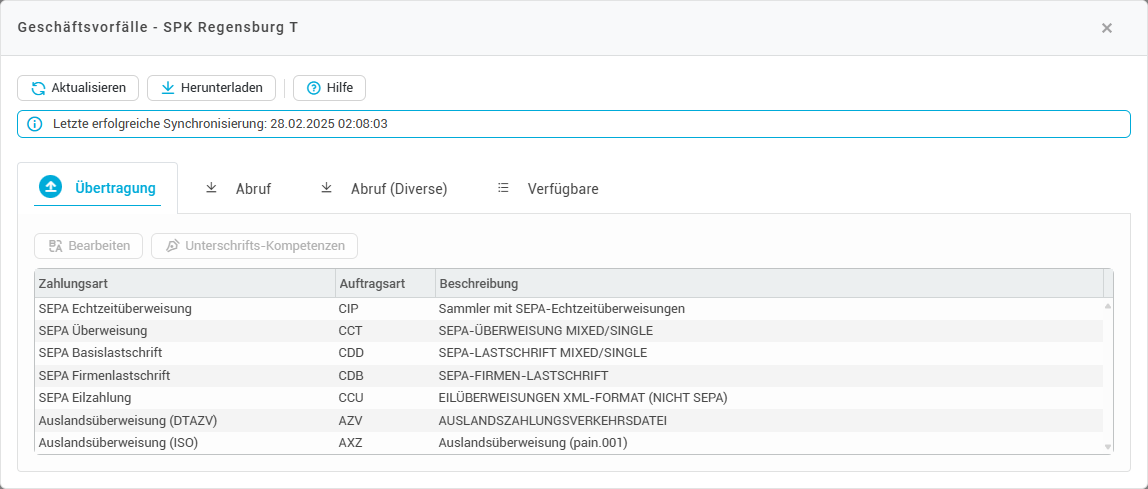Sort table by Zahlungsart column header
1148x489 pixels.
pos(185,284)
